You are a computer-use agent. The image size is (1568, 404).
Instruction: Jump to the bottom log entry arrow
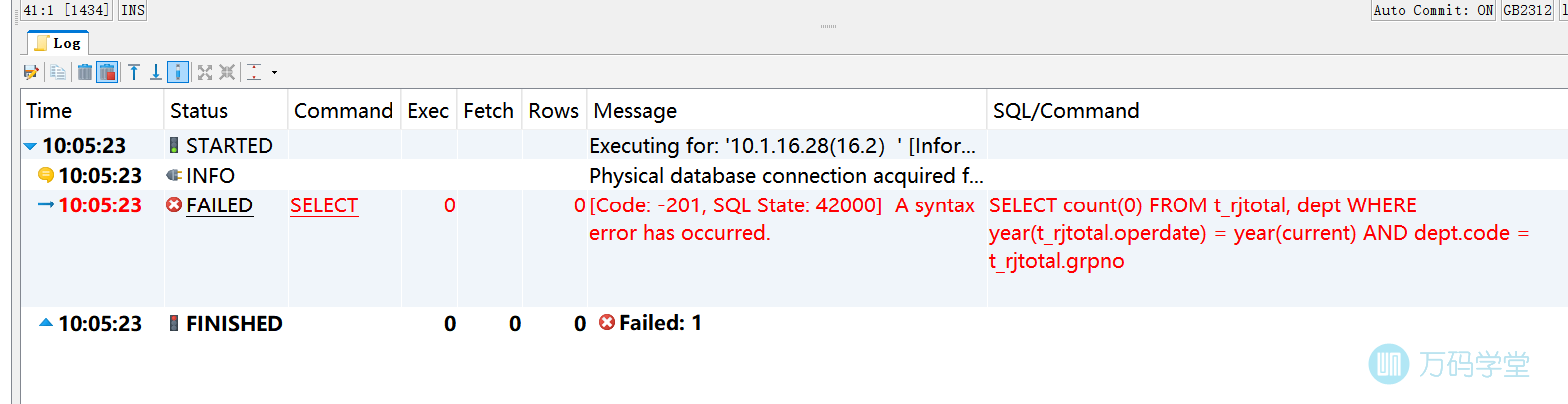(156, 72)
